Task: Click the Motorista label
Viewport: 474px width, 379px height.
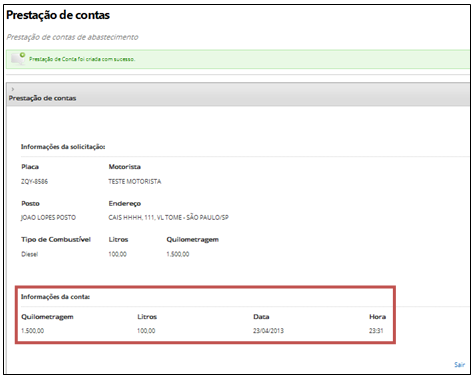Action: (x=125, y=167)
